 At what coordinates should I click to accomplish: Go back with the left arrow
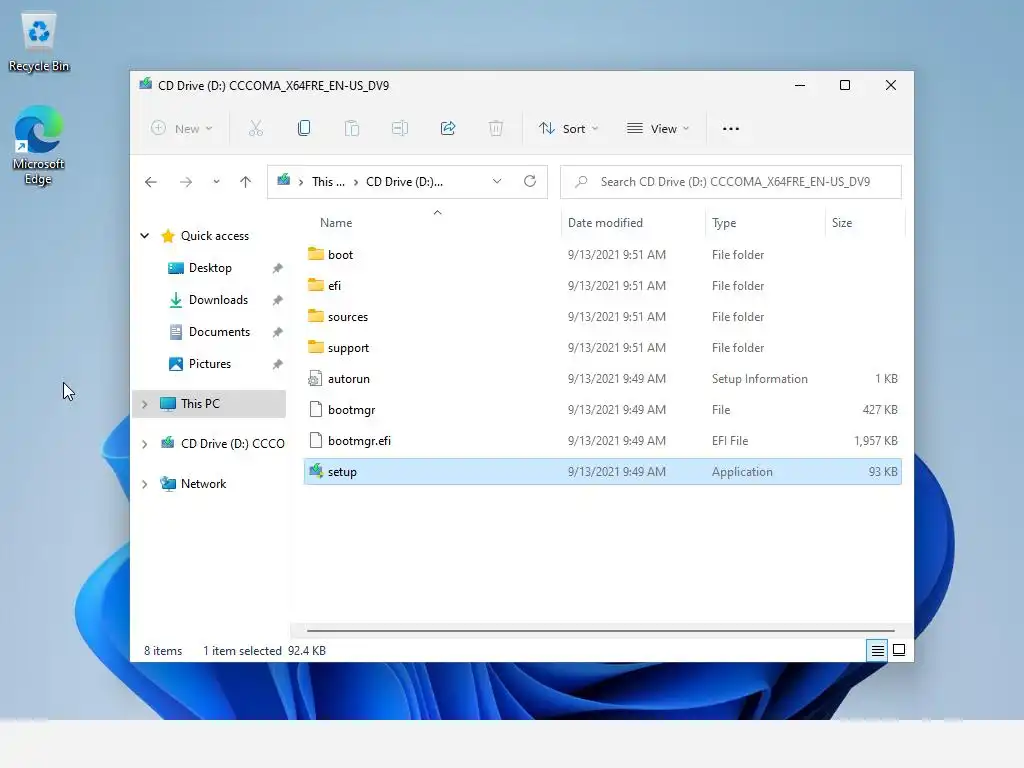151,182
